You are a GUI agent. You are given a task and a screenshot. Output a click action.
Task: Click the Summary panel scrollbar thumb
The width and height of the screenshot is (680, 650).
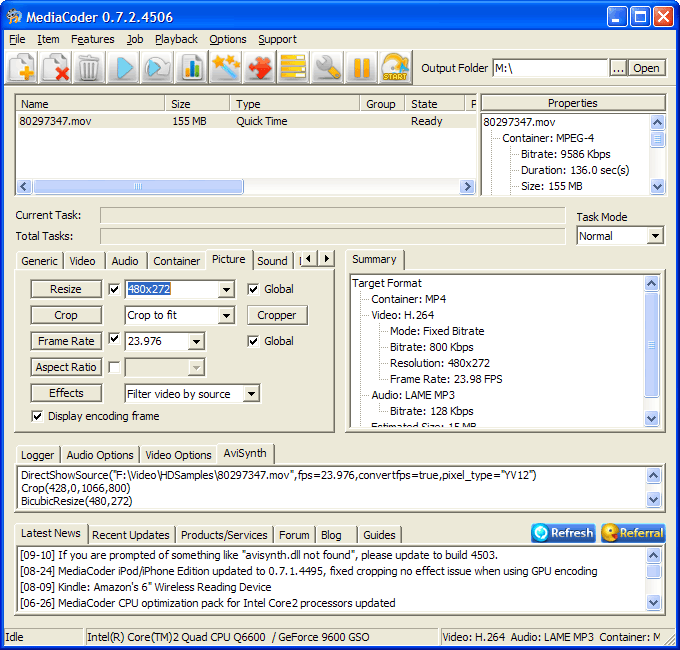point(651,345)
